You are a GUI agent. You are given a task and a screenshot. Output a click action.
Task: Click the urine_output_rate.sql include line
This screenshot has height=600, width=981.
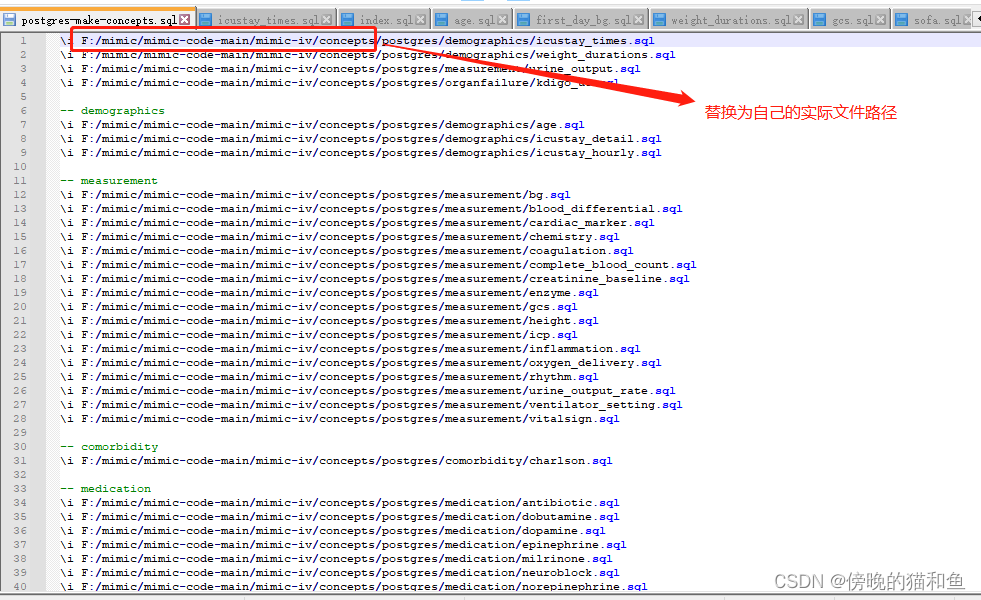point(368,391)
